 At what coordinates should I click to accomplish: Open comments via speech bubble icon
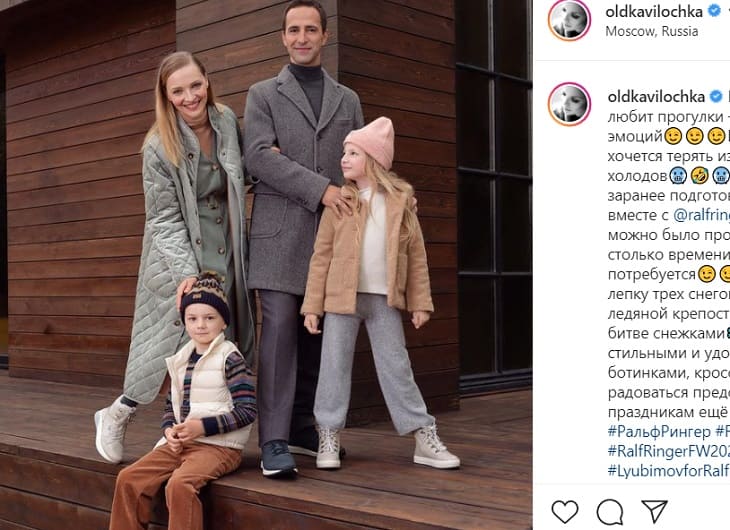point(610,512)
